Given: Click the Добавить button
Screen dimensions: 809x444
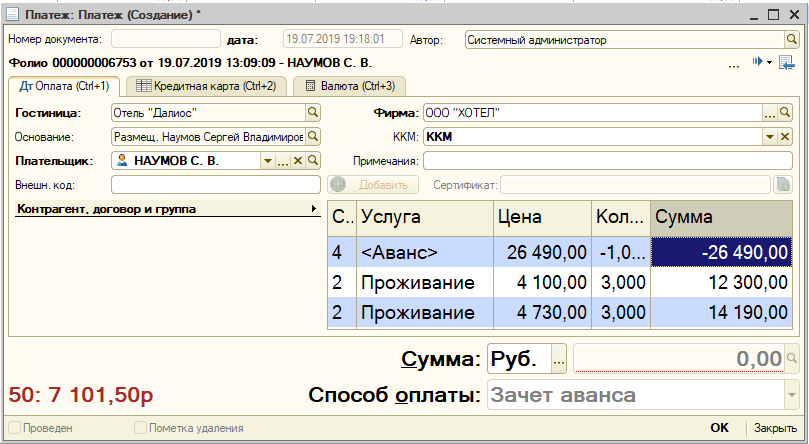Looking at the screenshot, I should click(373, 185).
